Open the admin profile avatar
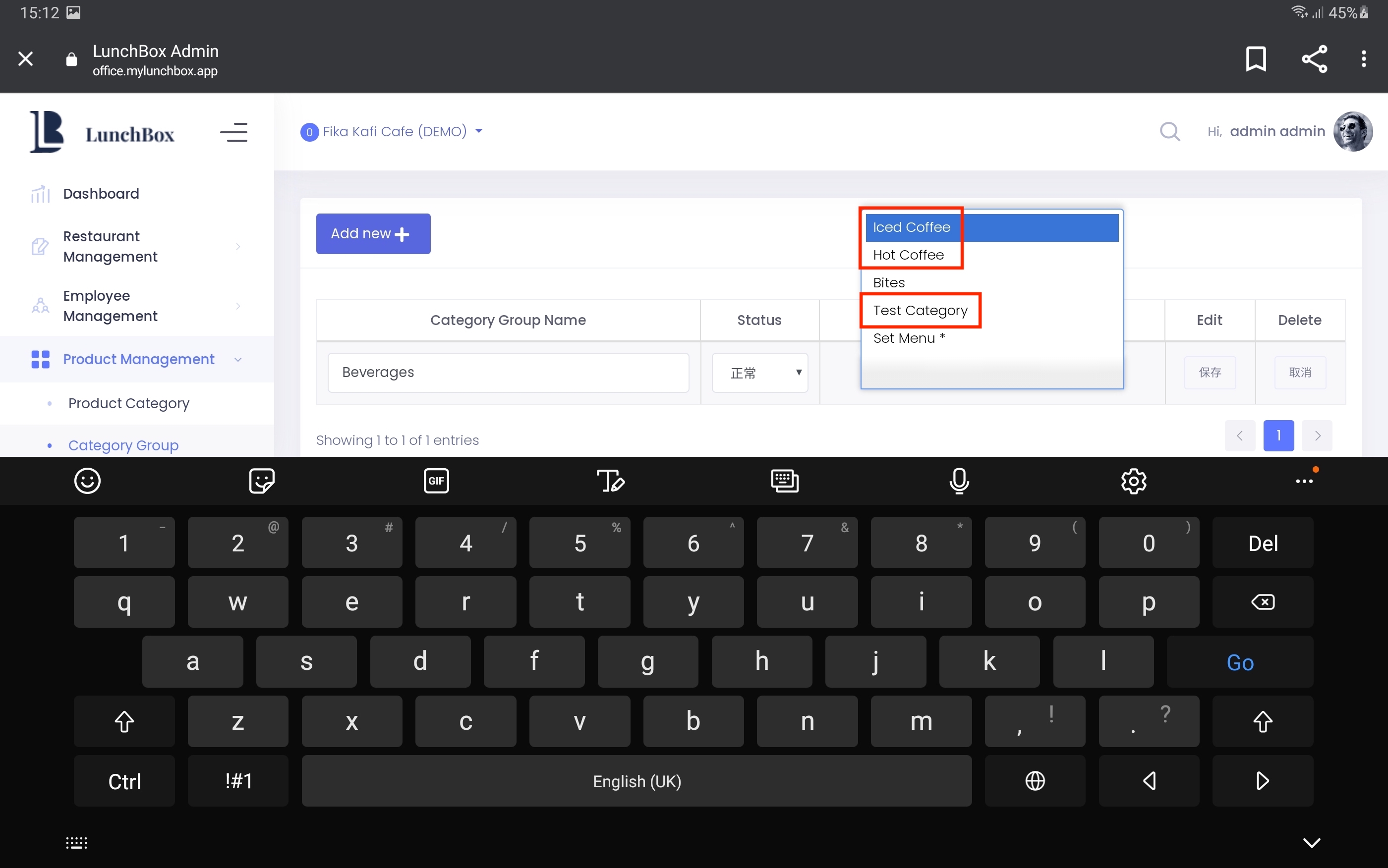Screen dimensions: 1388x868 click(x=1352, y=131)
